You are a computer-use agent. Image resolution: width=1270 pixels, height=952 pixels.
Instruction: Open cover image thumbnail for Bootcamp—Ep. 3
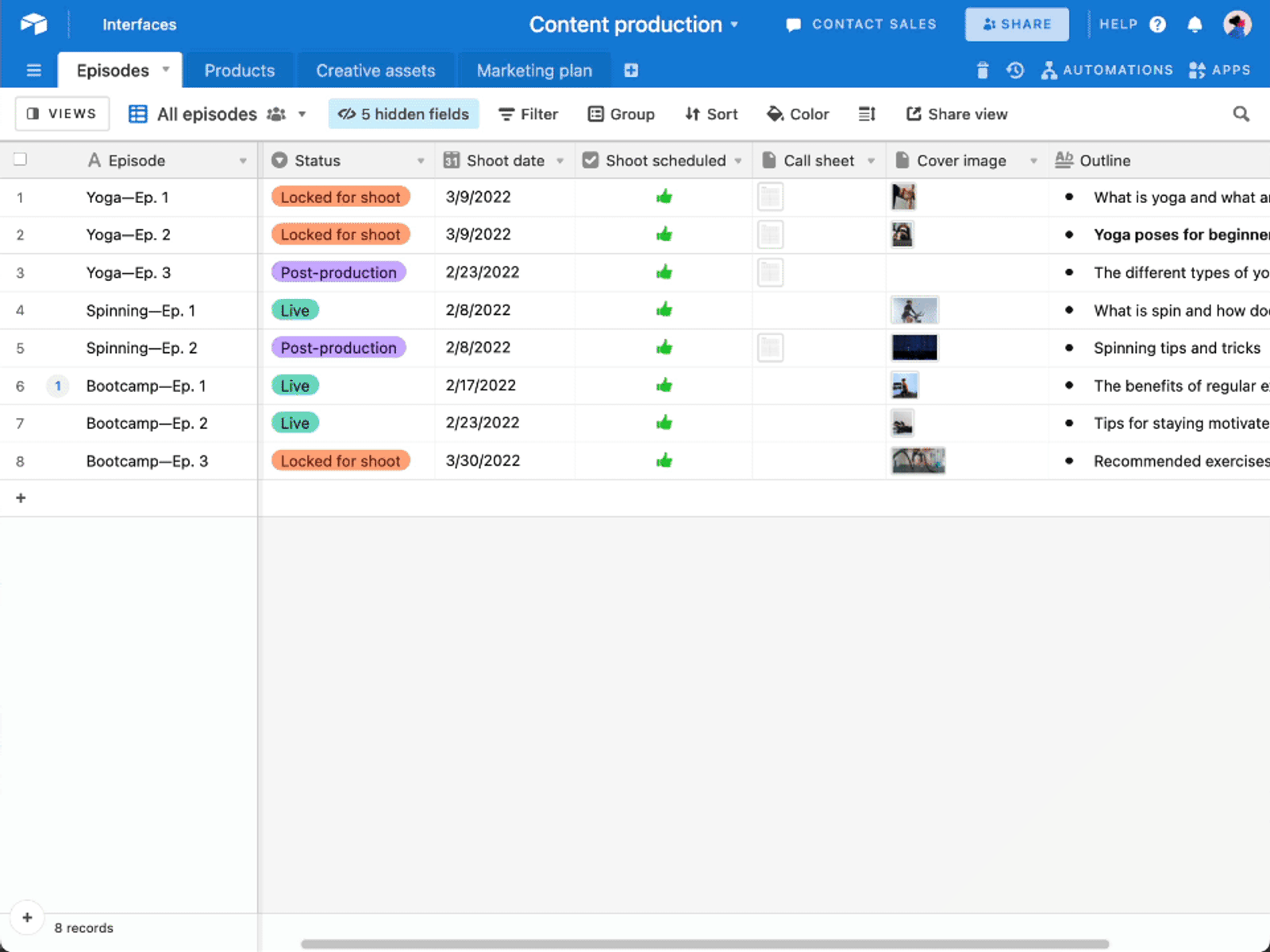tap(918, 461)
